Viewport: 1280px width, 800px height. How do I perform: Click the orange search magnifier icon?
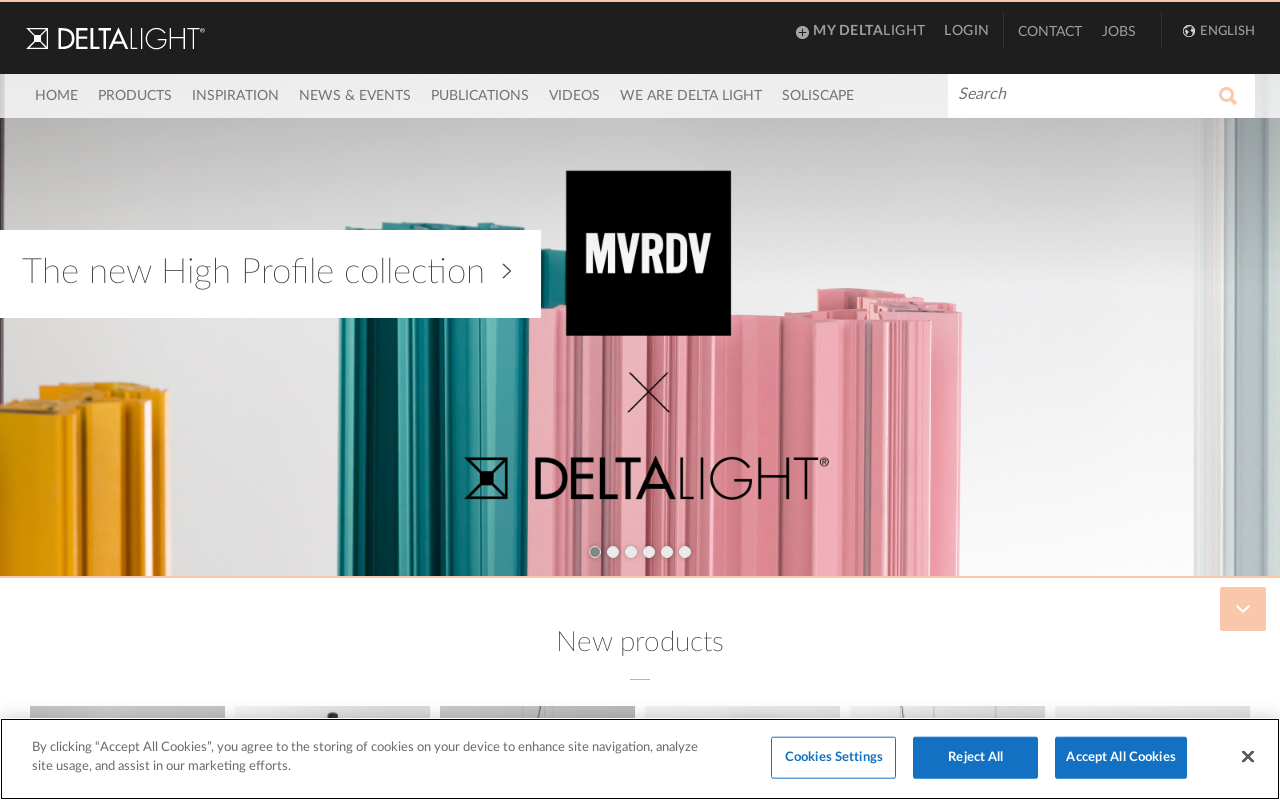(x=1227, y=96)
